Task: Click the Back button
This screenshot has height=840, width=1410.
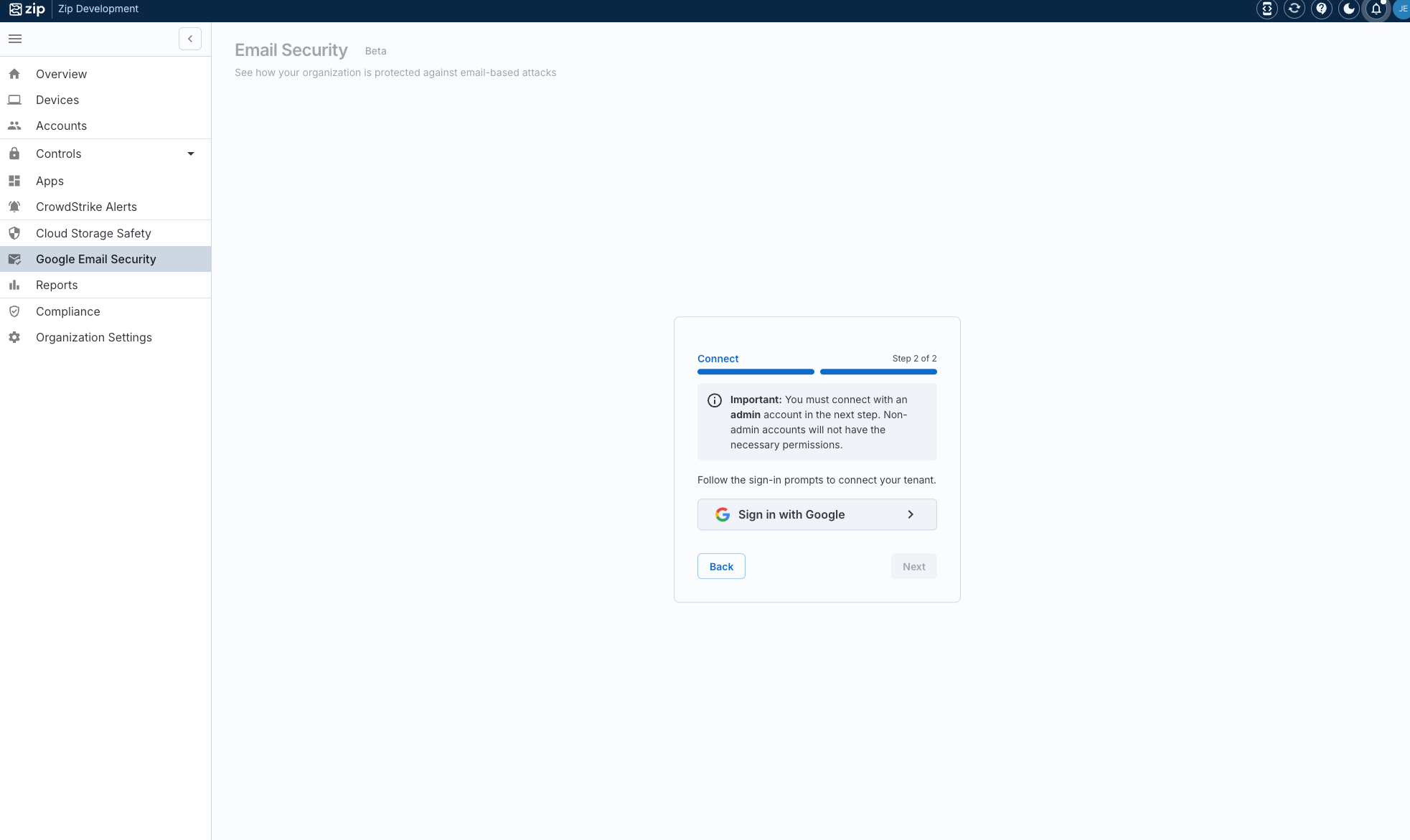Action: [721, 566]
